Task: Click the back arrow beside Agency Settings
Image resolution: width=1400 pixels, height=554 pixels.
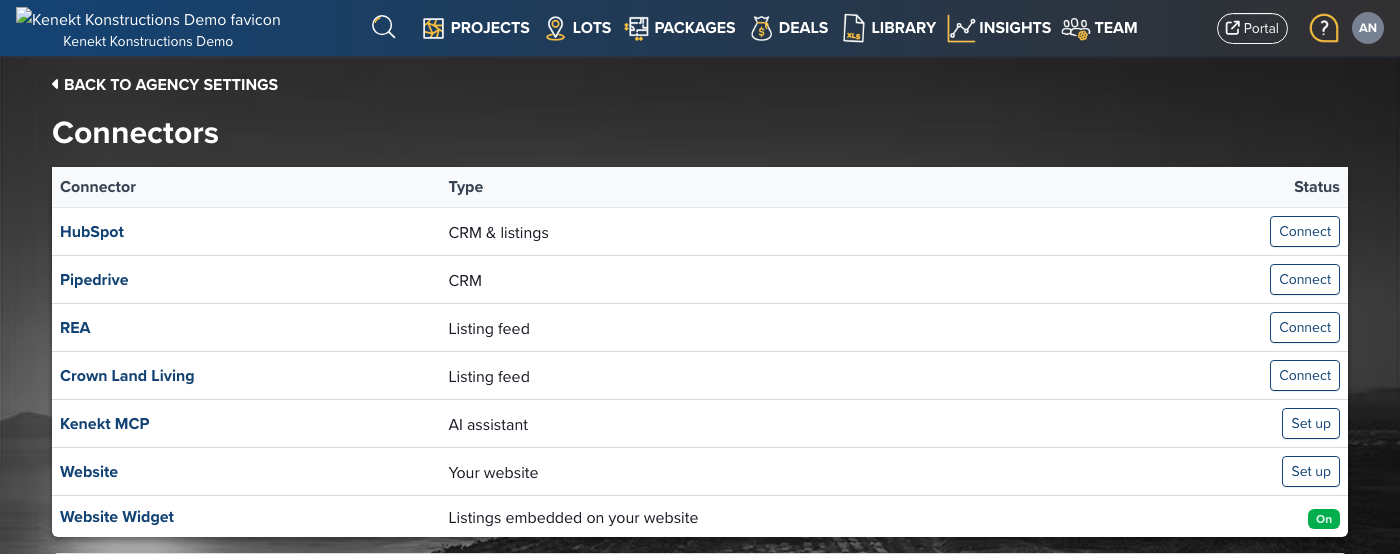Action: (x=55, y=85)
